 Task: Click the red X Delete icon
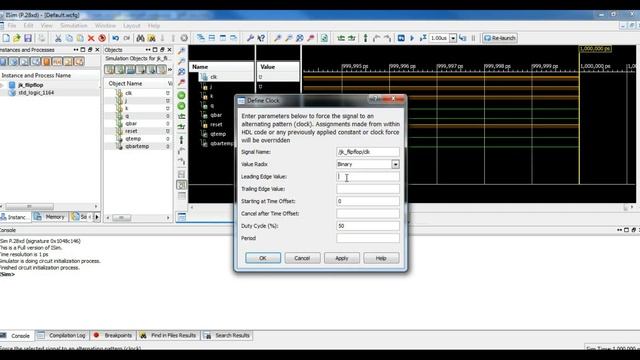91,38
